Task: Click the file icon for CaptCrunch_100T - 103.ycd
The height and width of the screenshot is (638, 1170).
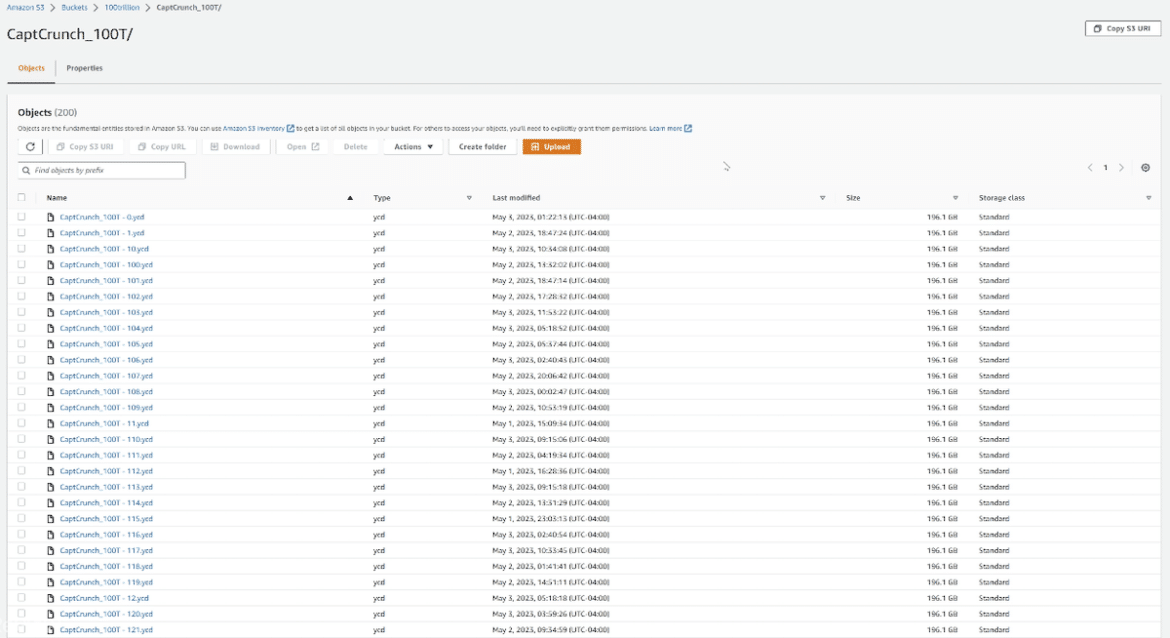Action: coord(51,313)
